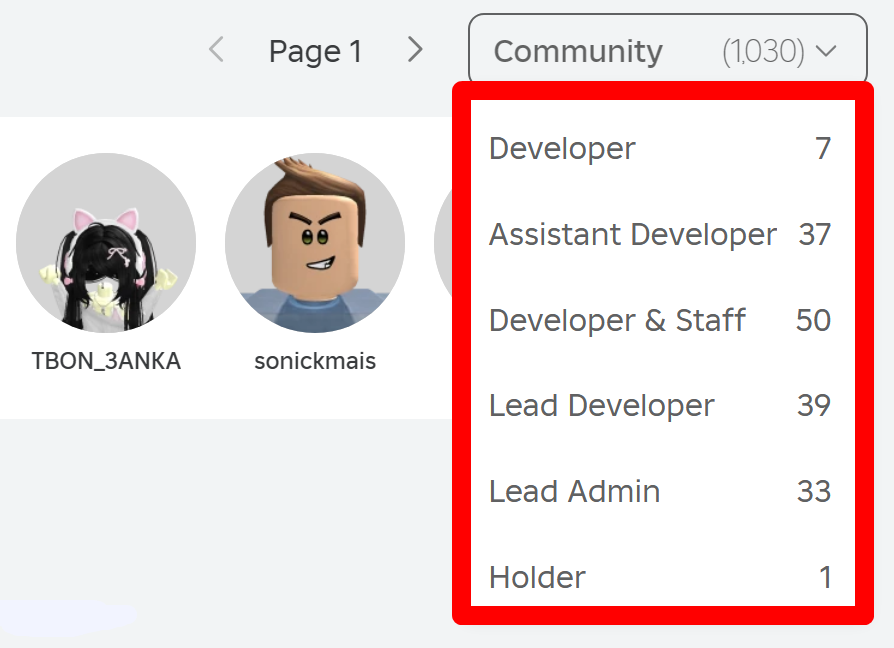Go to the next members page
Screen dimensions: 894x648
415,50
